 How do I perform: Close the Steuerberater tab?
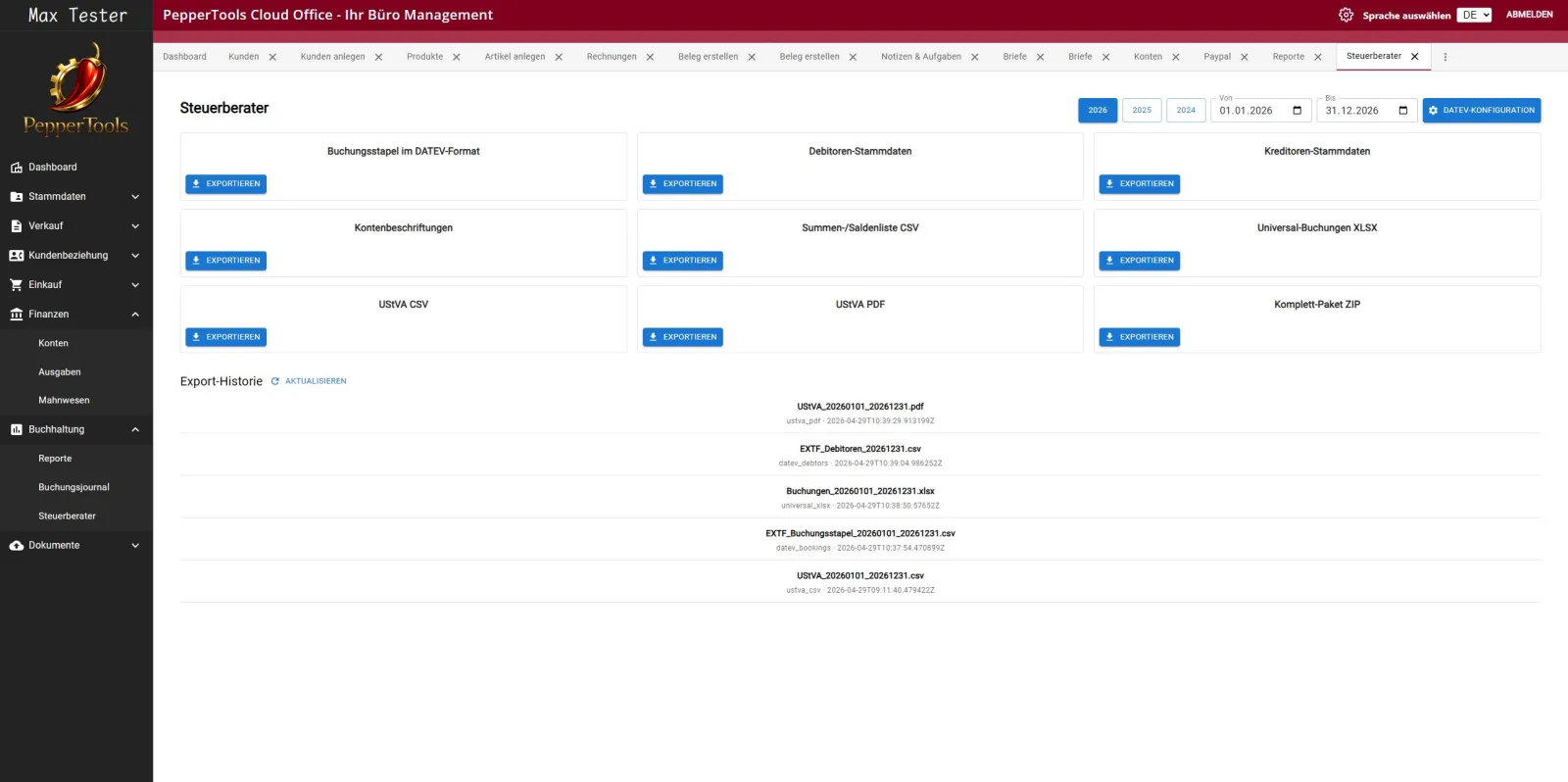pos(1415,57)
